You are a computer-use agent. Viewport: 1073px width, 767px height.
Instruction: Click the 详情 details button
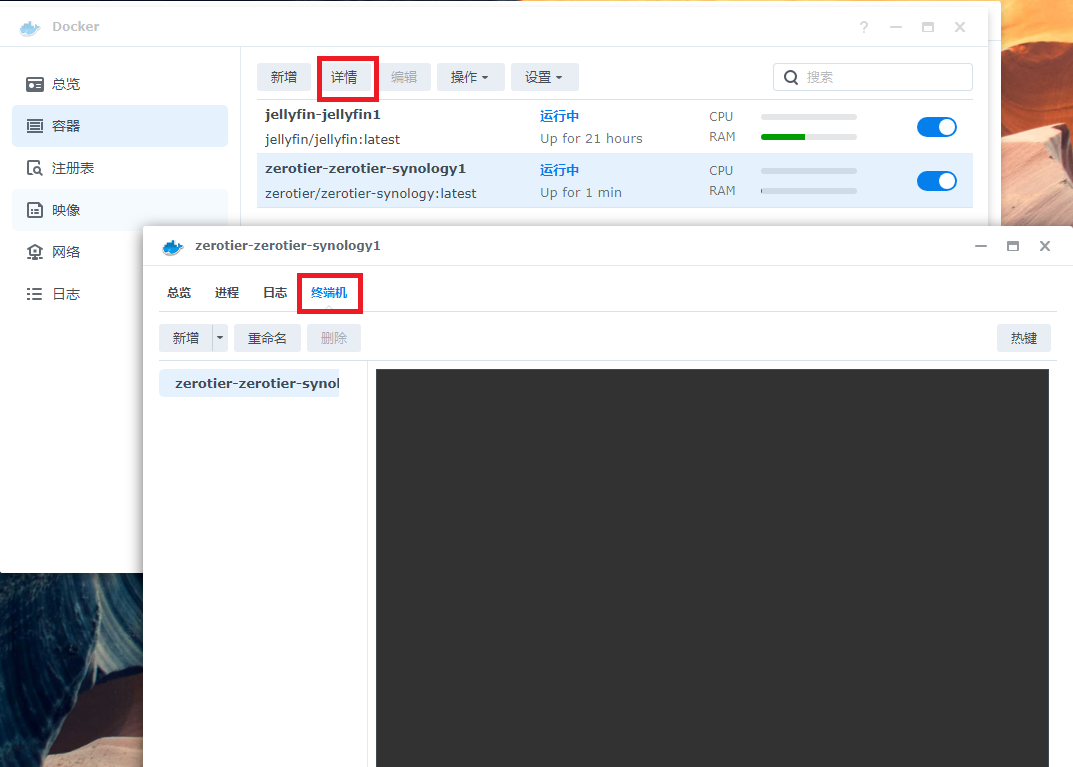[344, 77]
